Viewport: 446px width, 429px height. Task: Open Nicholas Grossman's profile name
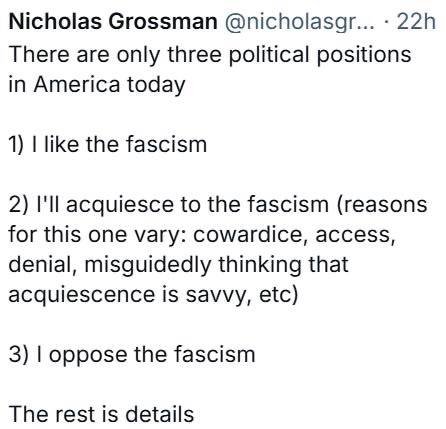(113, 21)
